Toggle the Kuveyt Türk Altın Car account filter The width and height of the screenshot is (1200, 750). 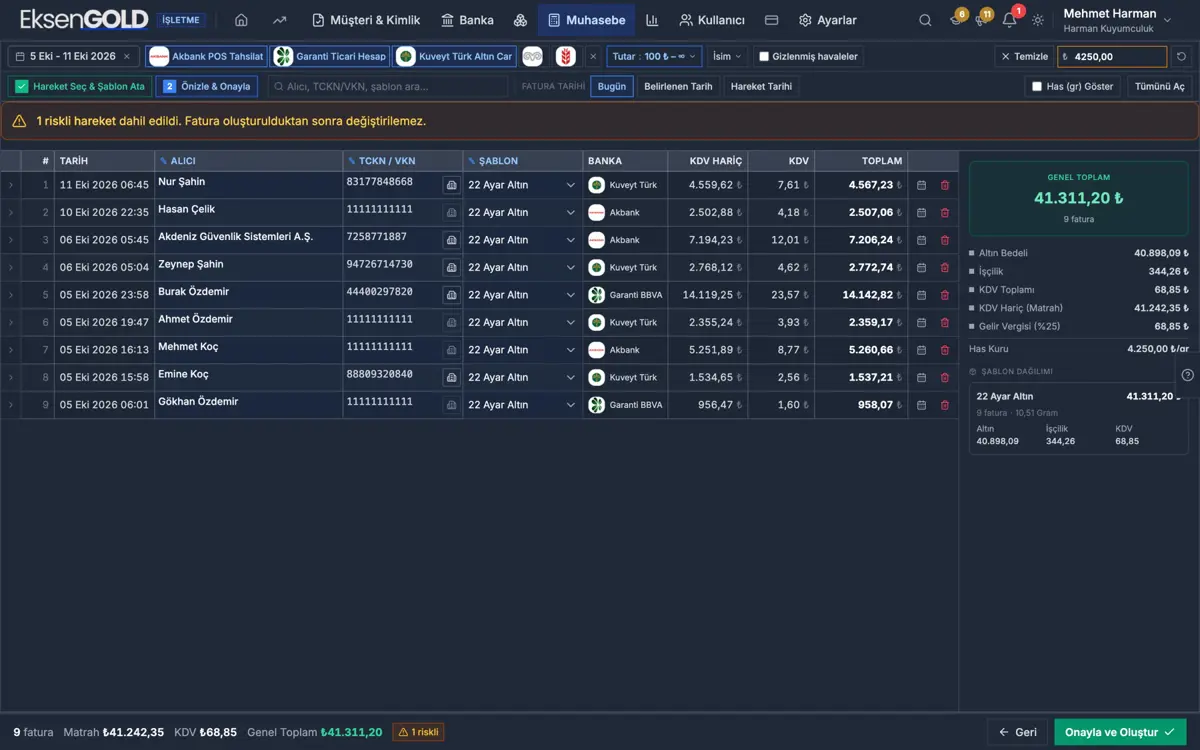455,57
